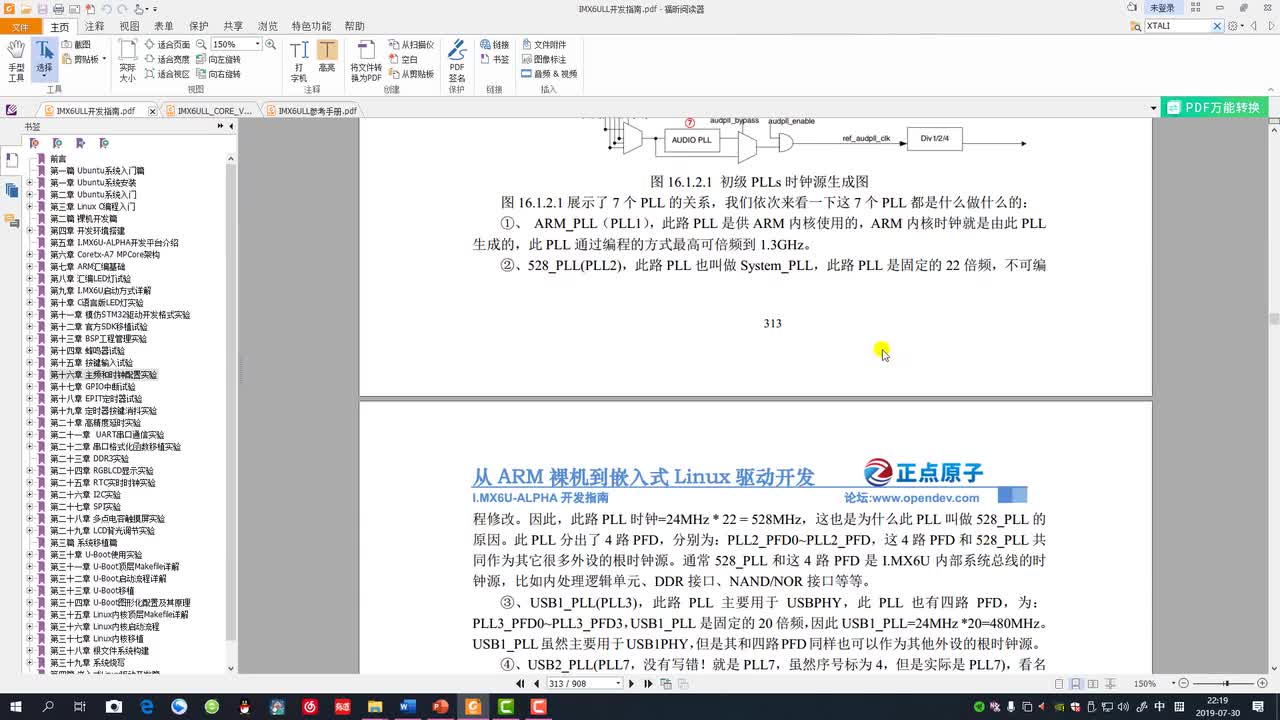Open the 前言 bookmark
This screenshot has height=720, width=1280.
(58, 159)
